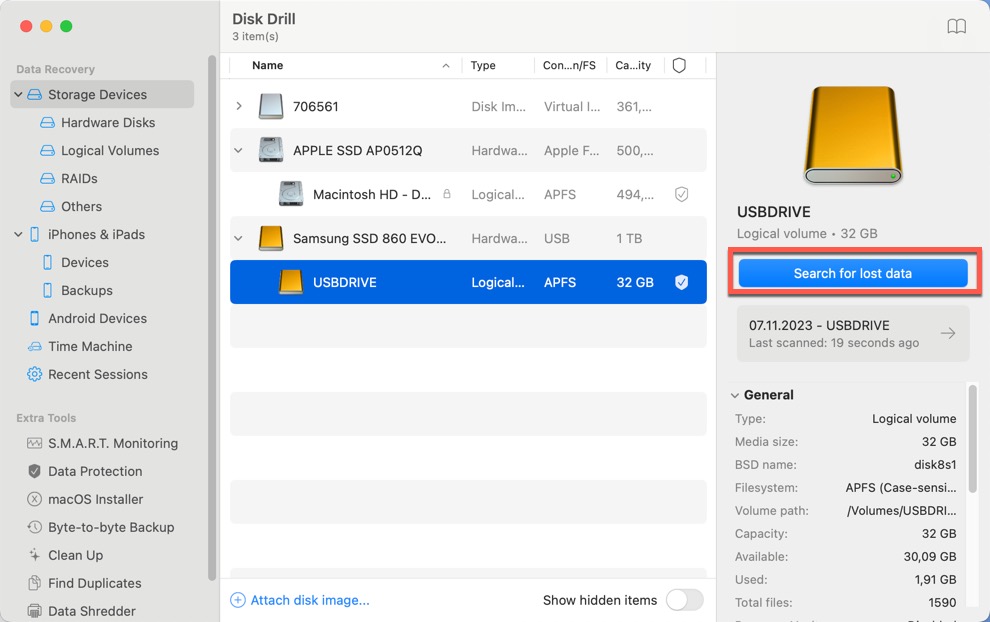Select the "Samsung SSD 860 EVO..." disk name
This screenshot has width=990, height=622.
[369, 238]
